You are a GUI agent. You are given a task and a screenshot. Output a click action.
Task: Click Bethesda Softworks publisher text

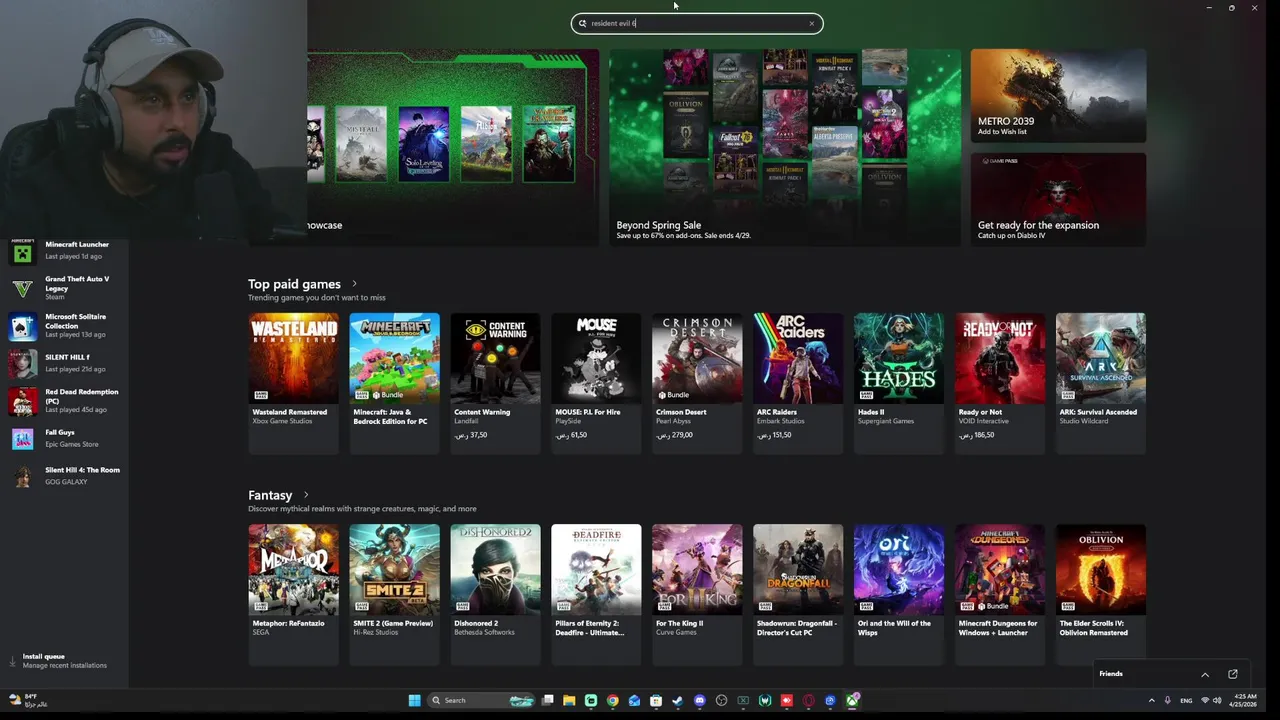[484, 632]
